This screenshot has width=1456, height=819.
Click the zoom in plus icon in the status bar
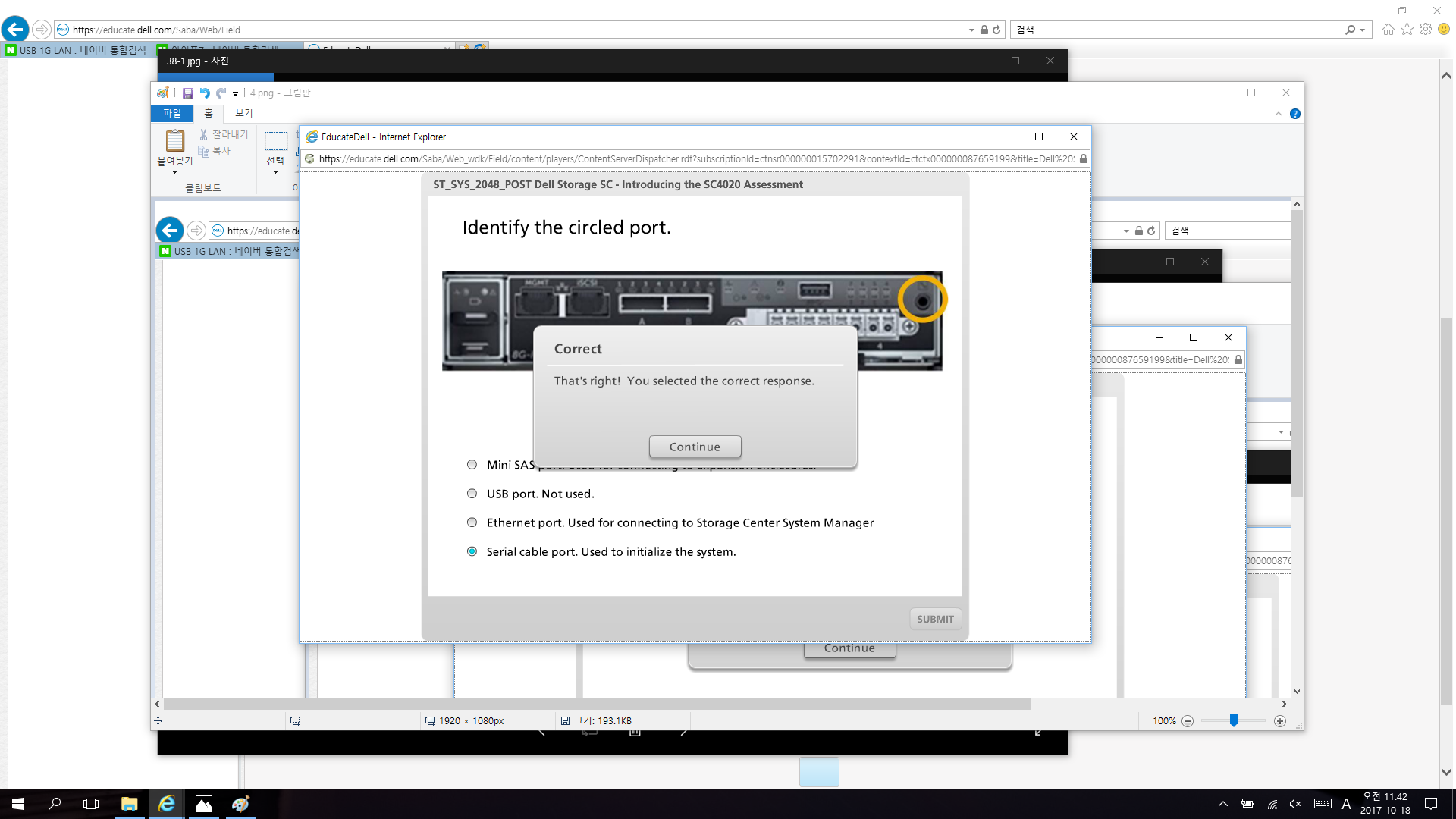click(1280, 721)
